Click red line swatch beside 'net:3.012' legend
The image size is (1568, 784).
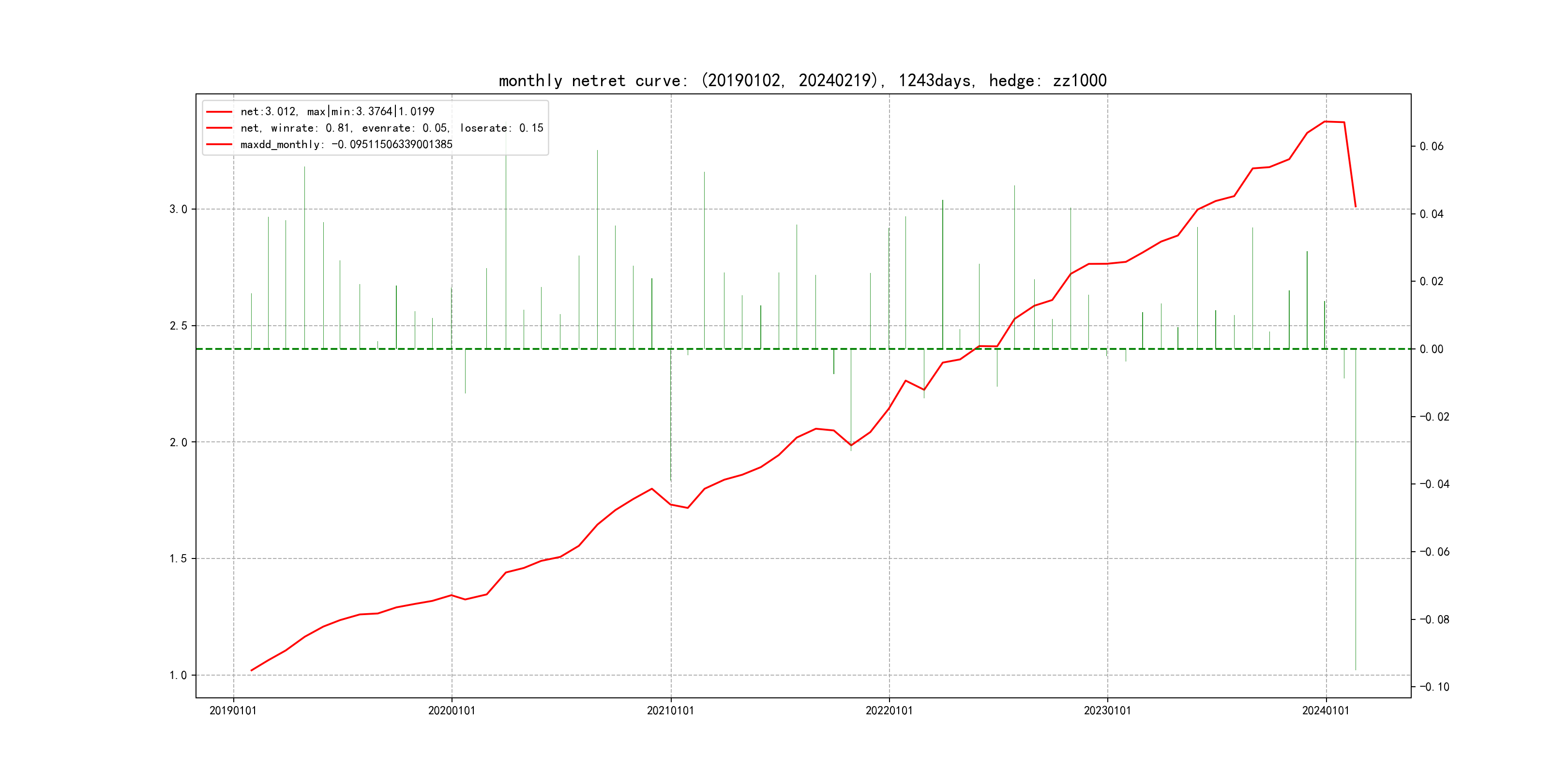(219, 112)
